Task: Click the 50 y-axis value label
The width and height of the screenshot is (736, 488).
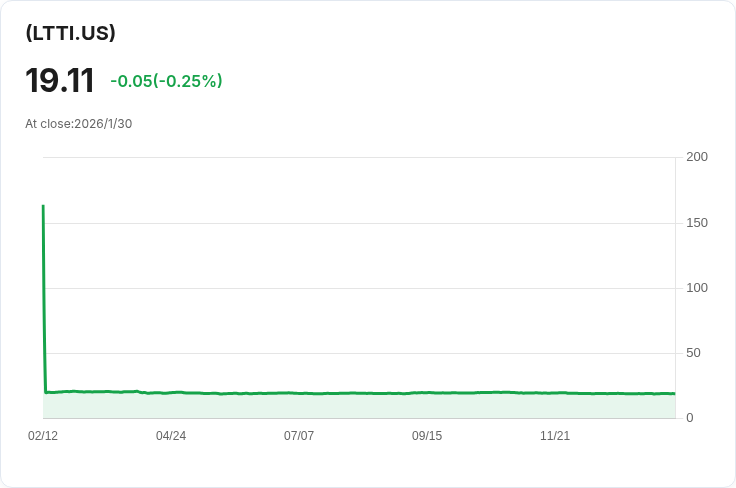Action: pos(693,353)
